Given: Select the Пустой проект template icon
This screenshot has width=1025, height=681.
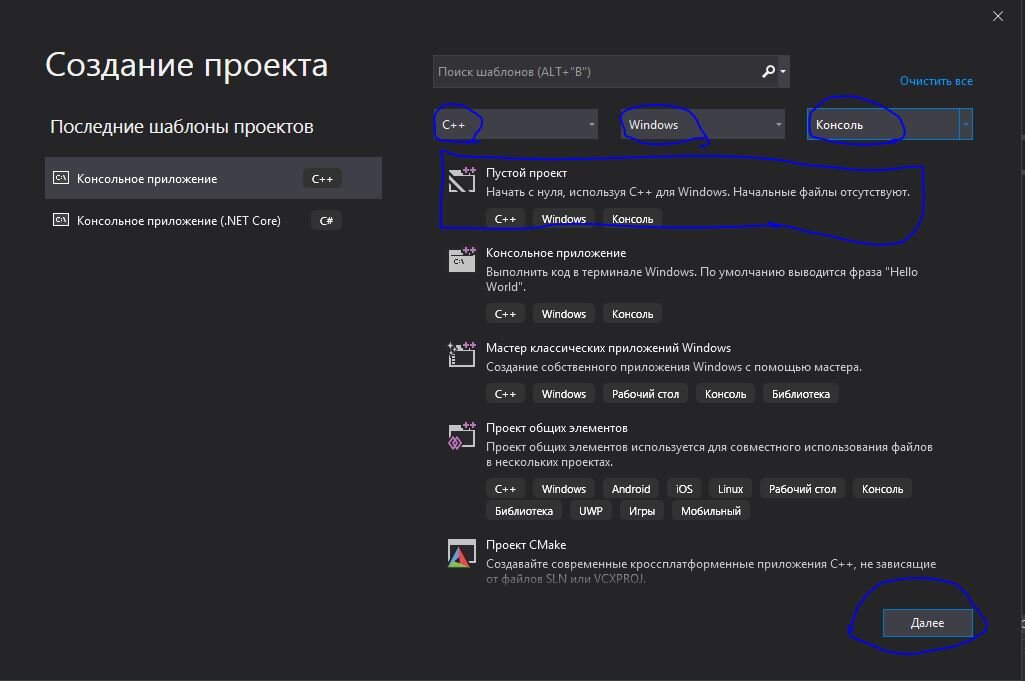Looking at the screenshot, I should pyautogui.click(x=461, y=180).
